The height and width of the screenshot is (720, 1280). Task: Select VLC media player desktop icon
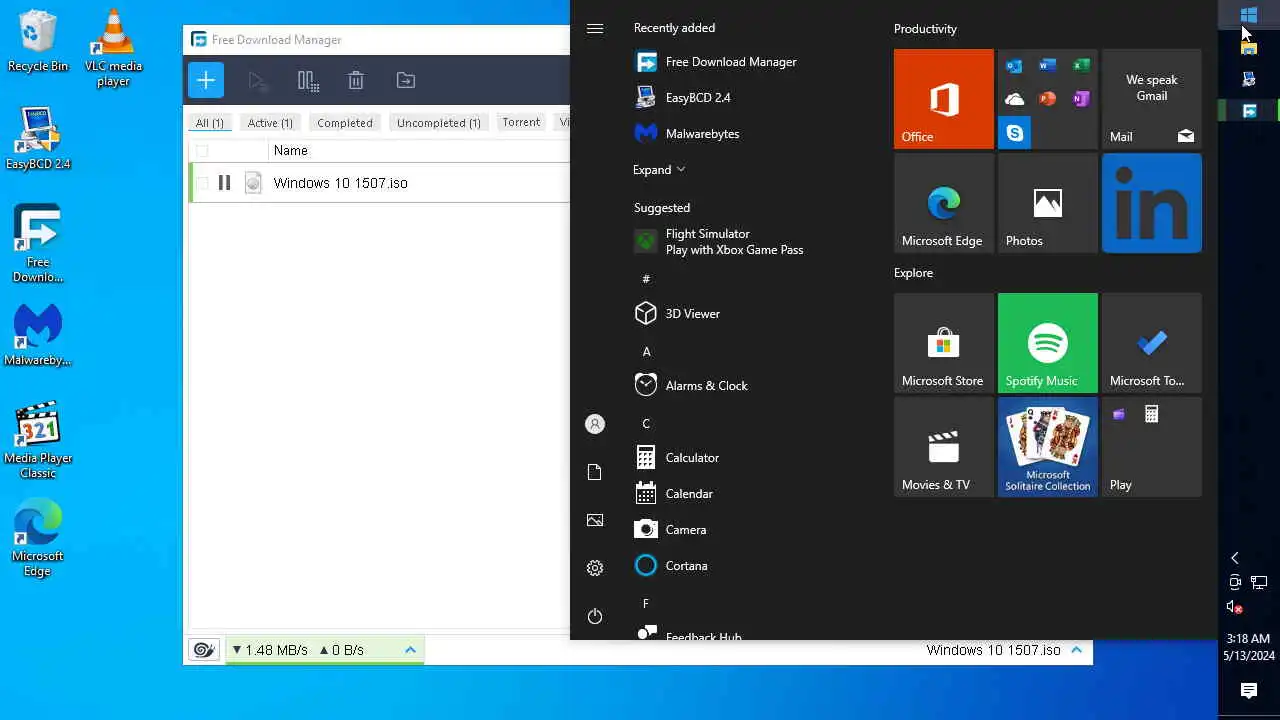(113, 48)
